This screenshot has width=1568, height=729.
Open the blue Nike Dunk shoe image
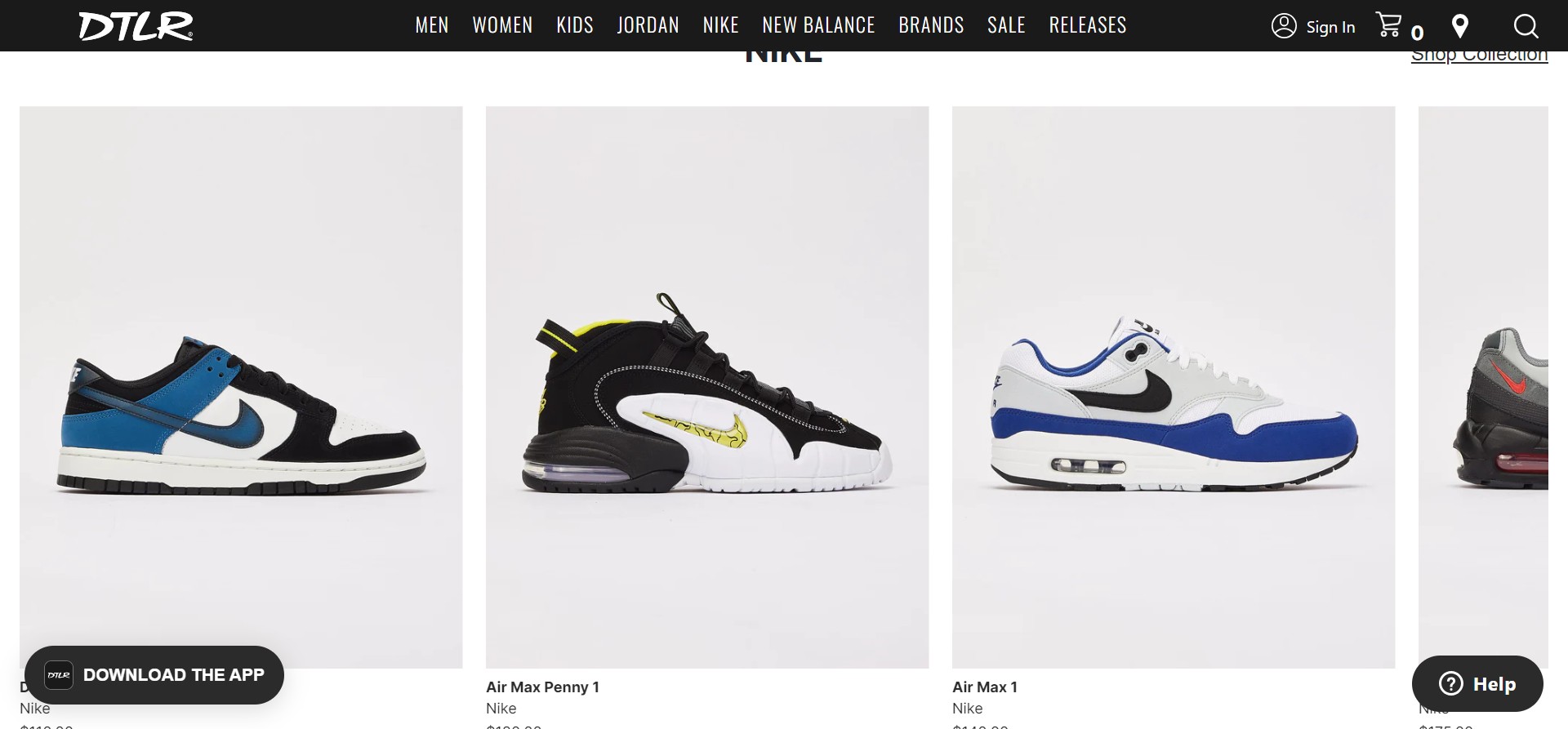(x=241, y=387)
